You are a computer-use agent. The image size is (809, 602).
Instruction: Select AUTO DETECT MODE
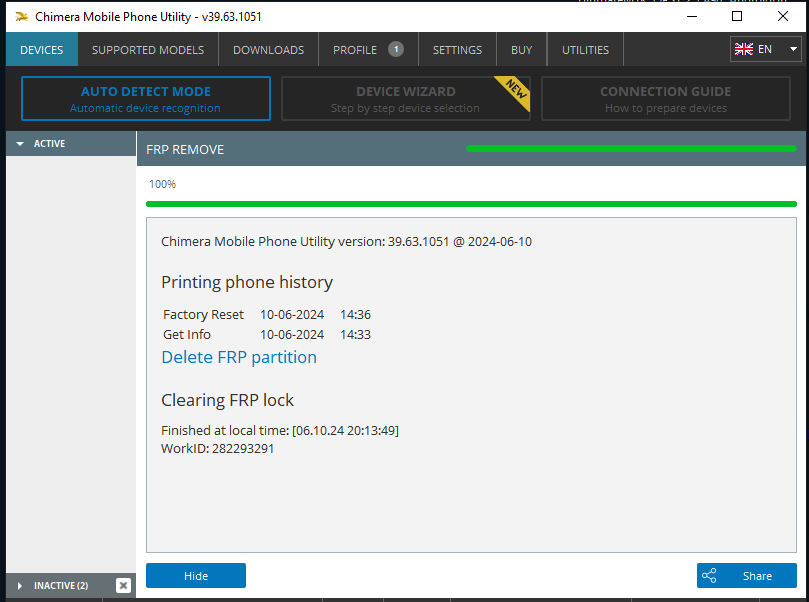click(x=146, y=99)
